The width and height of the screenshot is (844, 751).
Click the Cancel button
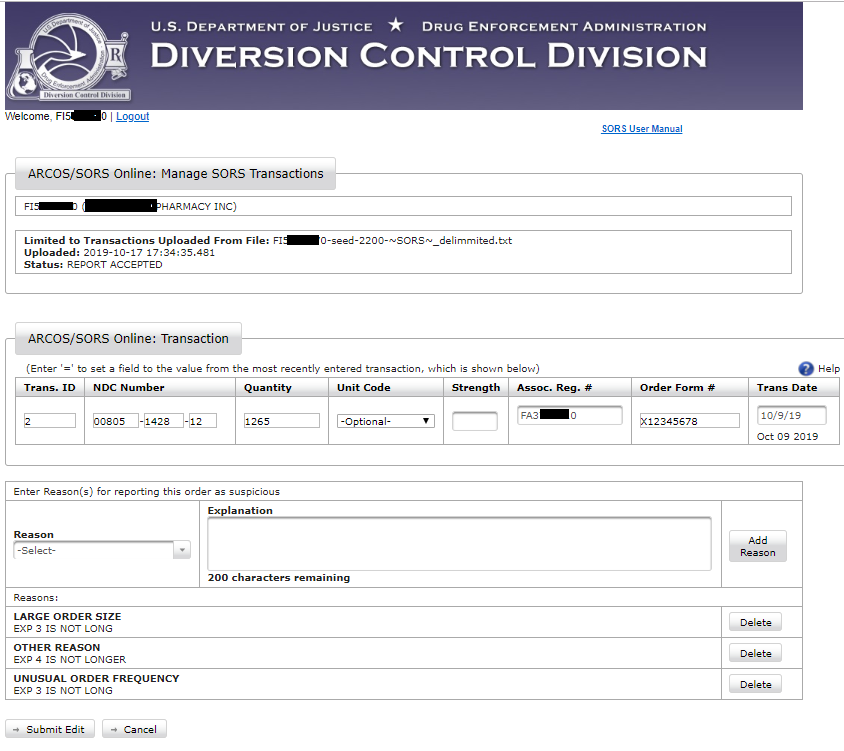[134, 729]
